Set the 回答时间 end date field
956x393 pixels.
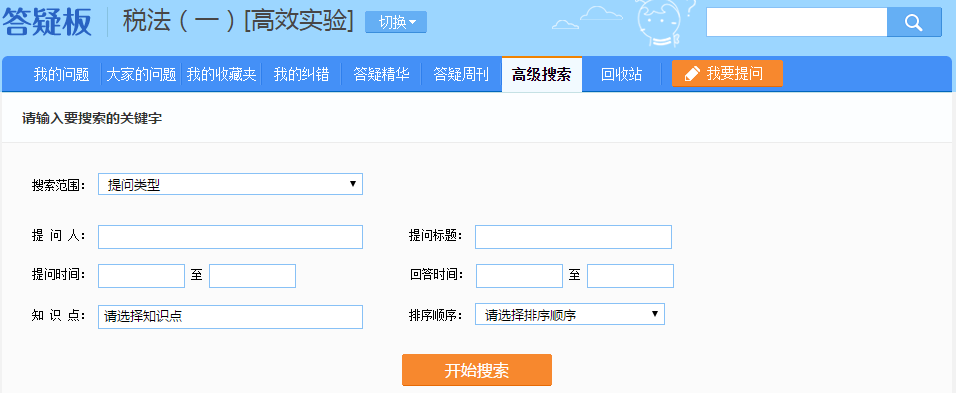point(630,275)
